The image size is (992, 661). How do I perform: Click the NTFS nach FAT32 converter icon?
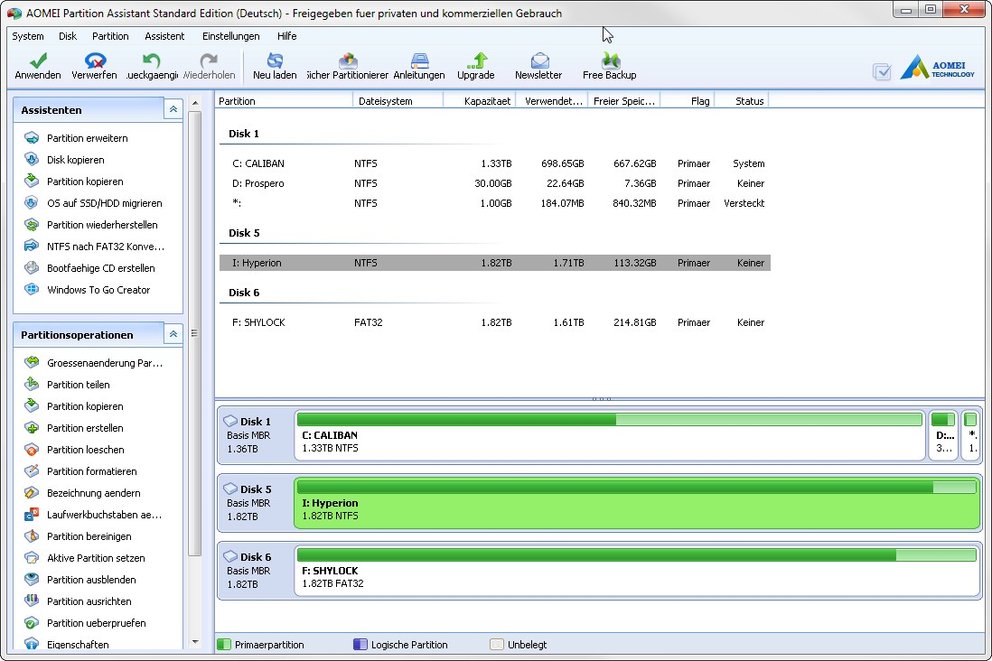tap(32, 246)
